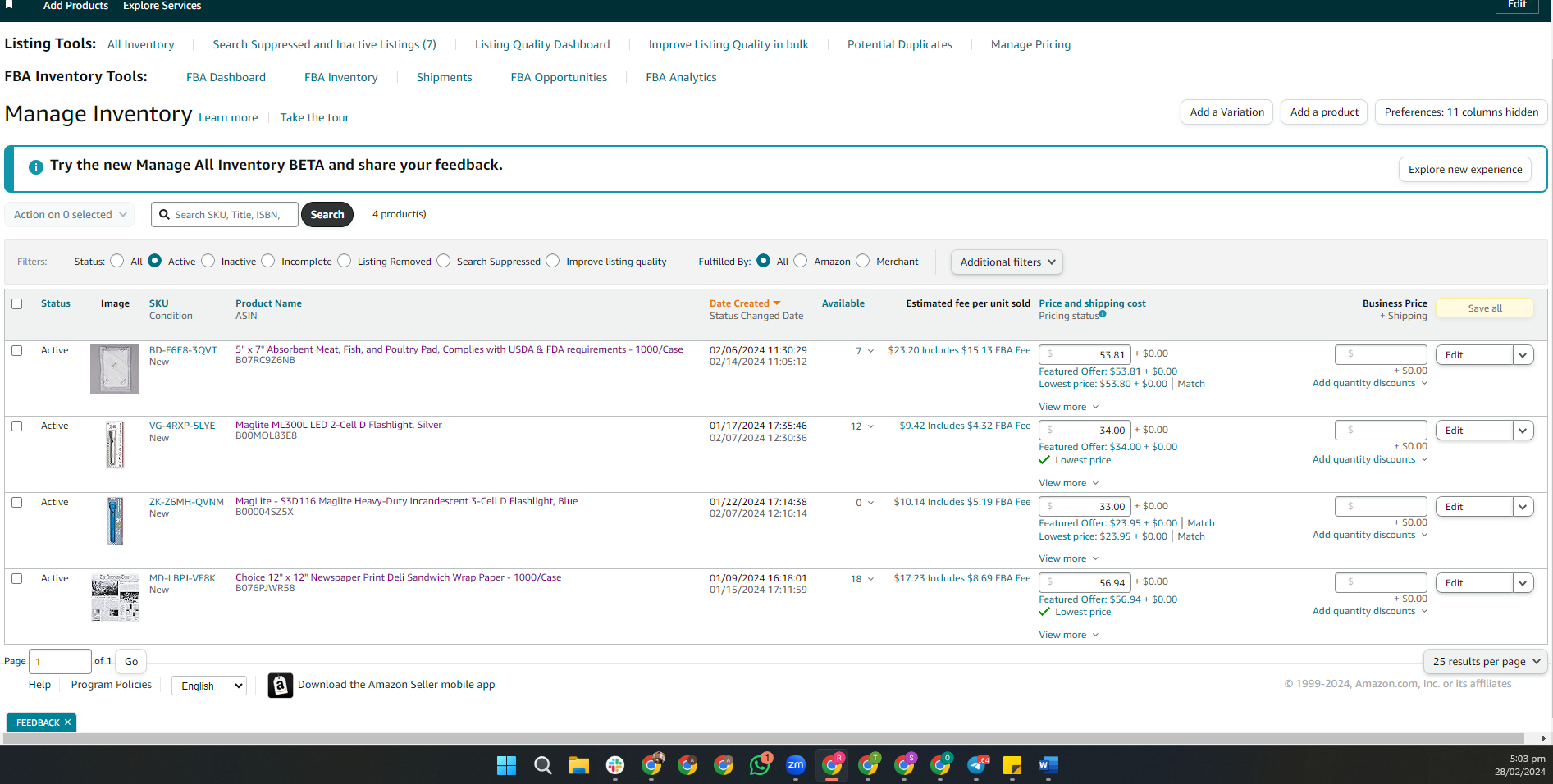Viewport: 1553px width, 784px height.
Task: Switch to Chrome profile O window
Action: 940,765
